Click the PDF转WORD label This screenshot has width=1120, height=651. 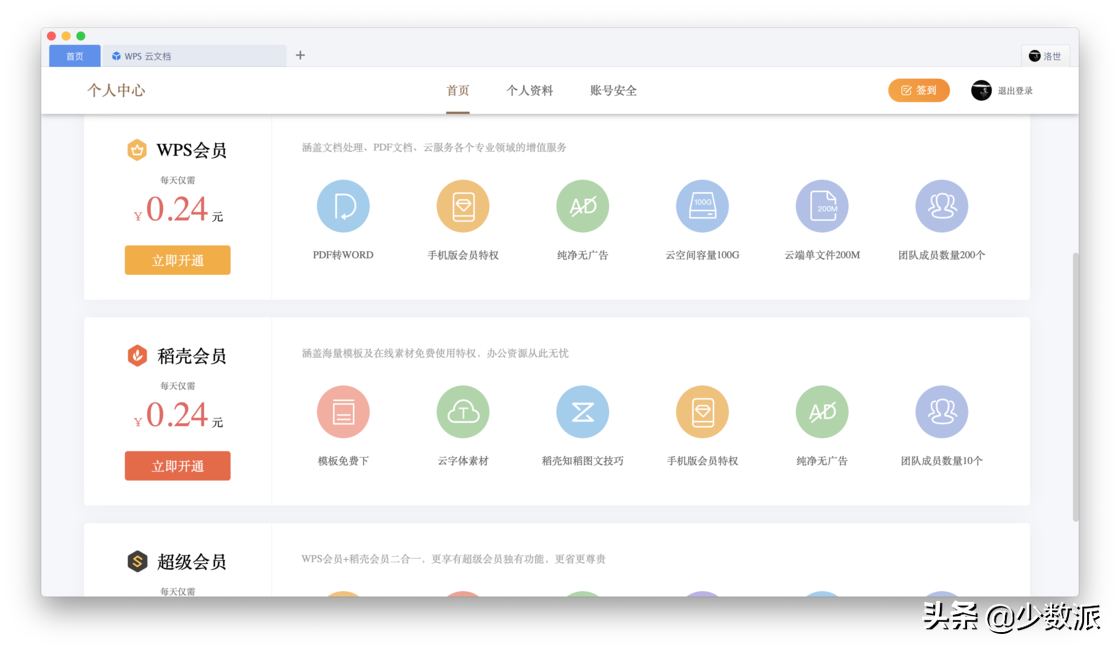[343, 255]
